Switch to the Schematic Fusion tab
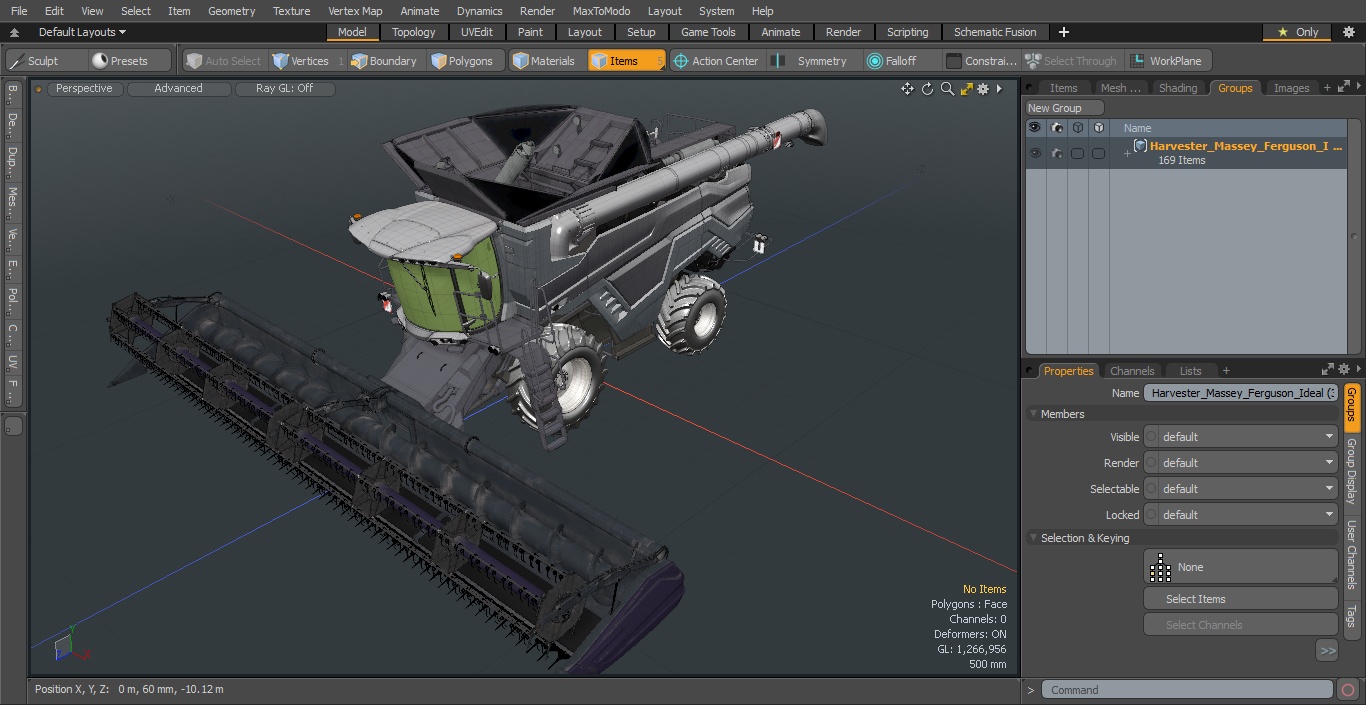The width and height of the screenshot is (1366, 705). pyautogui.click(x=995, y=32)
